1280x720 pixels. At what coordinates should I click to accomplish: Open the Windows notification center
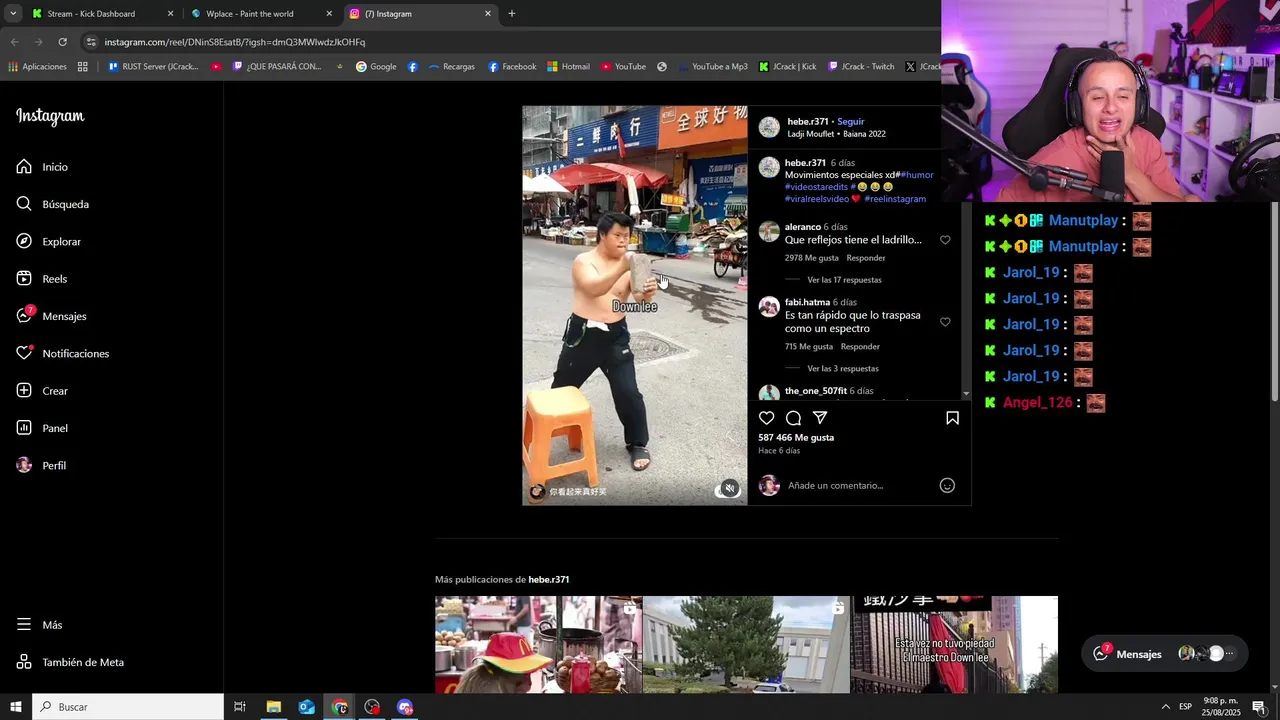pyautogui.click(x=1259, y=707)
